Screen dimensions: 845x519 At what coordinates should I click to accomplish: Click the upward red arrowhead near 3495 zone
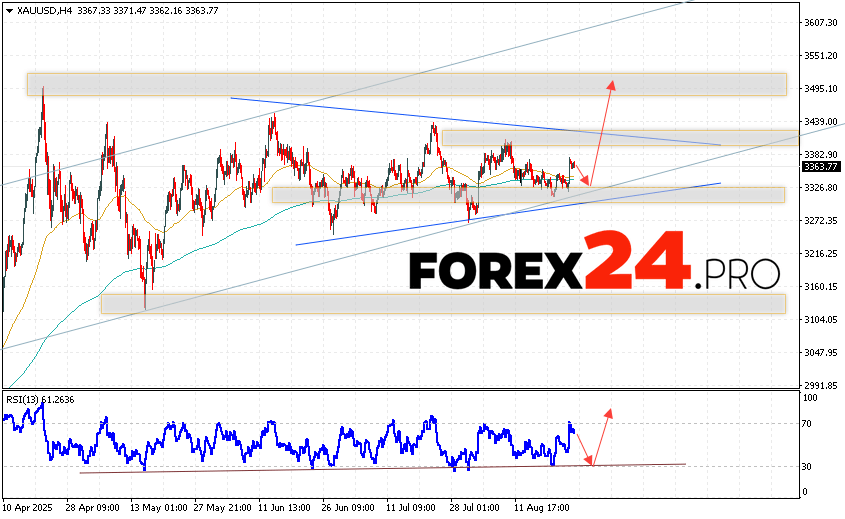611,84
